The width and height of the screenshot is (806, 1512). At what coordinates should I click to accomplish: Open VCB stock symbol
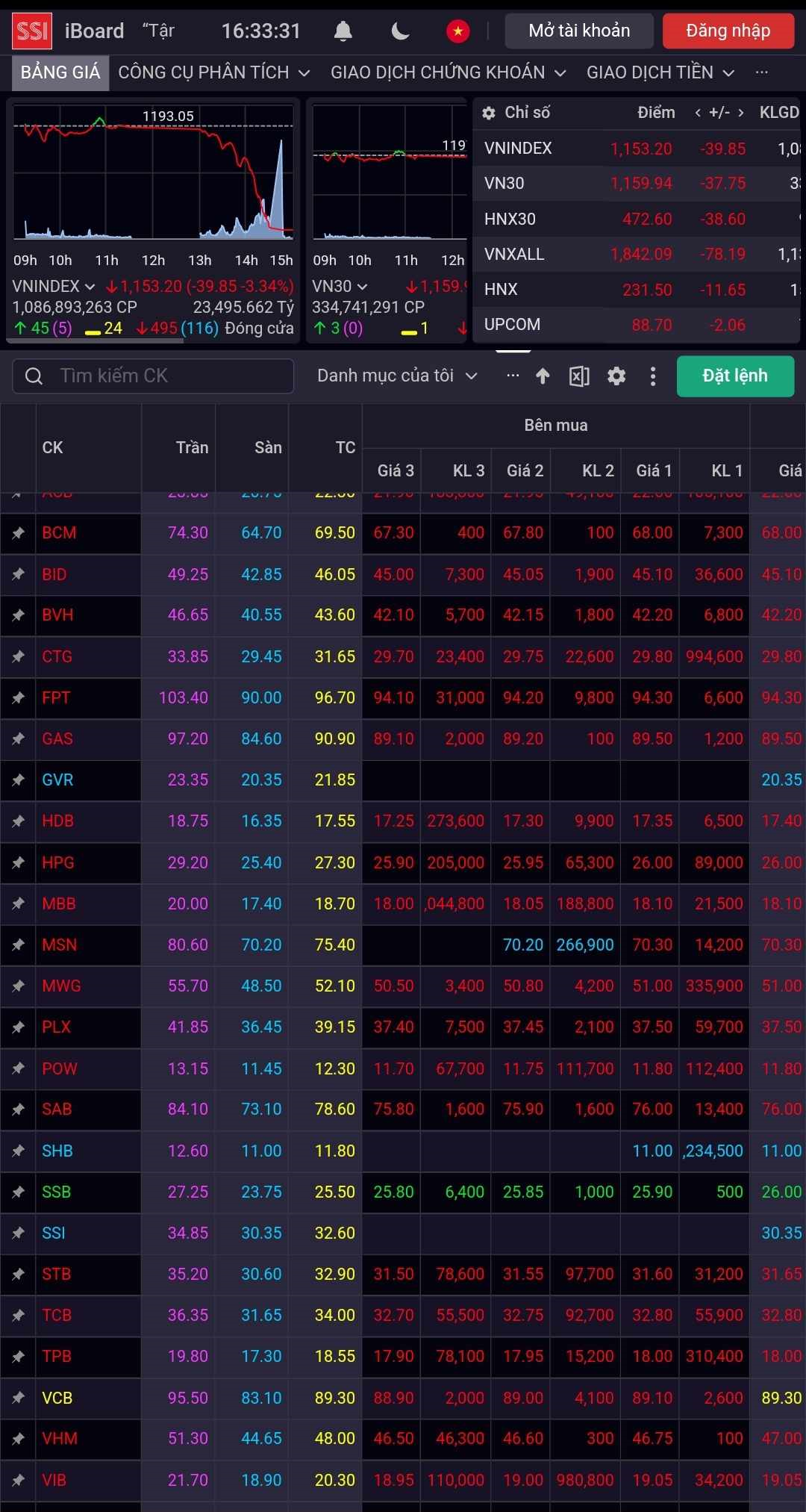tap(57, 1398)
